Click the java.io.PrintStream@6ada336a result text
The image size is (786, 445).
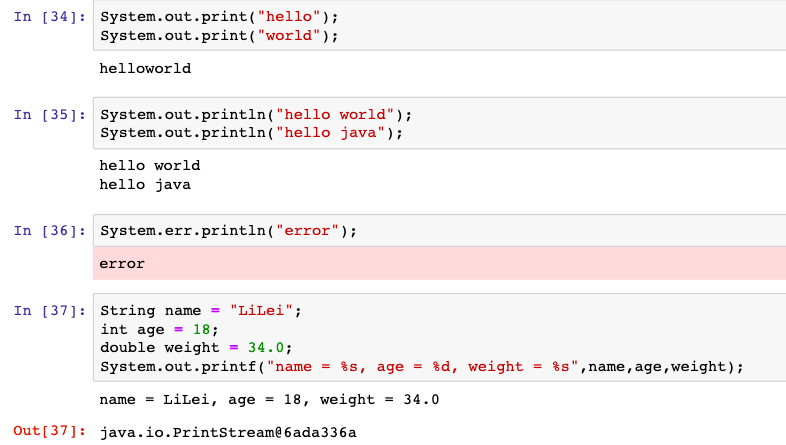(228, 432)
